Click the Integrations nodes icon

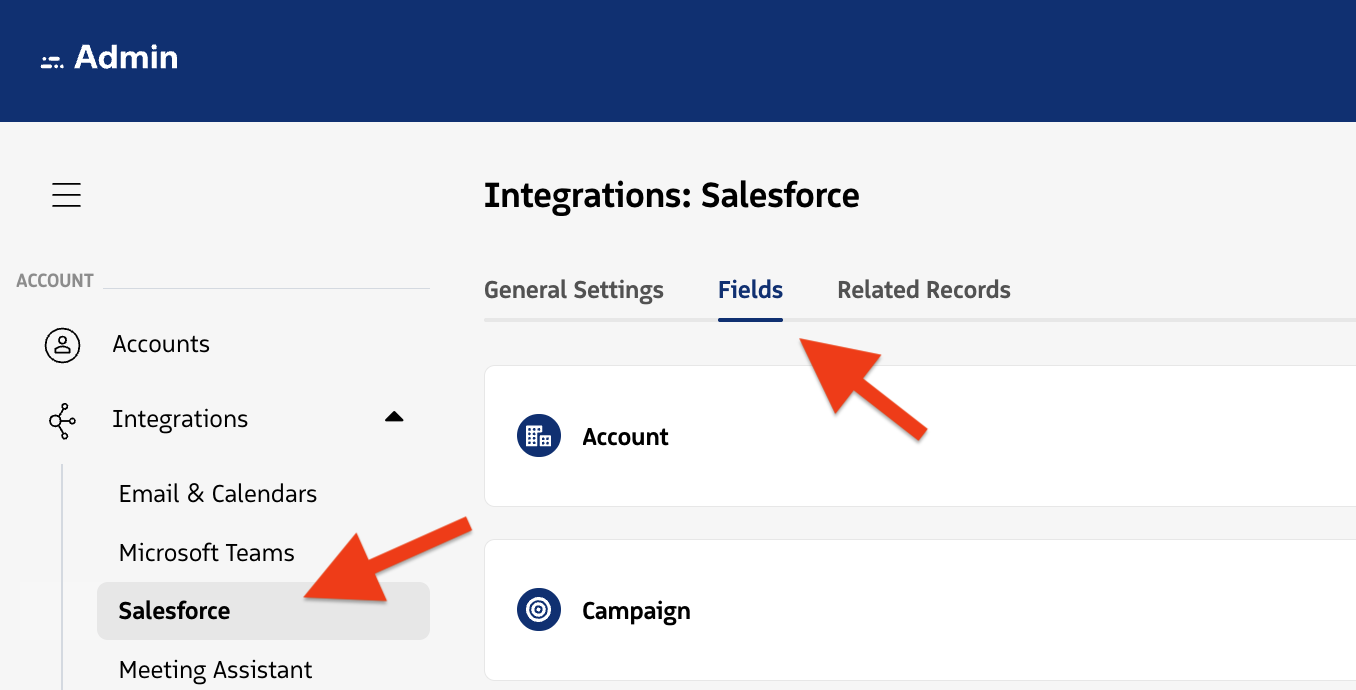coord(62,420)
